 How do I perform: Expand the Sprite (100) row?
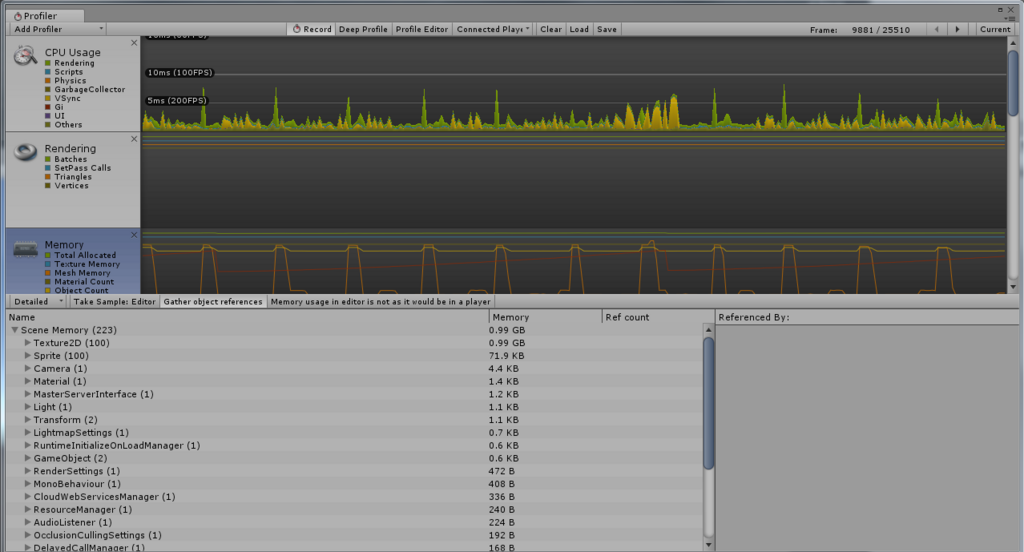27,355
